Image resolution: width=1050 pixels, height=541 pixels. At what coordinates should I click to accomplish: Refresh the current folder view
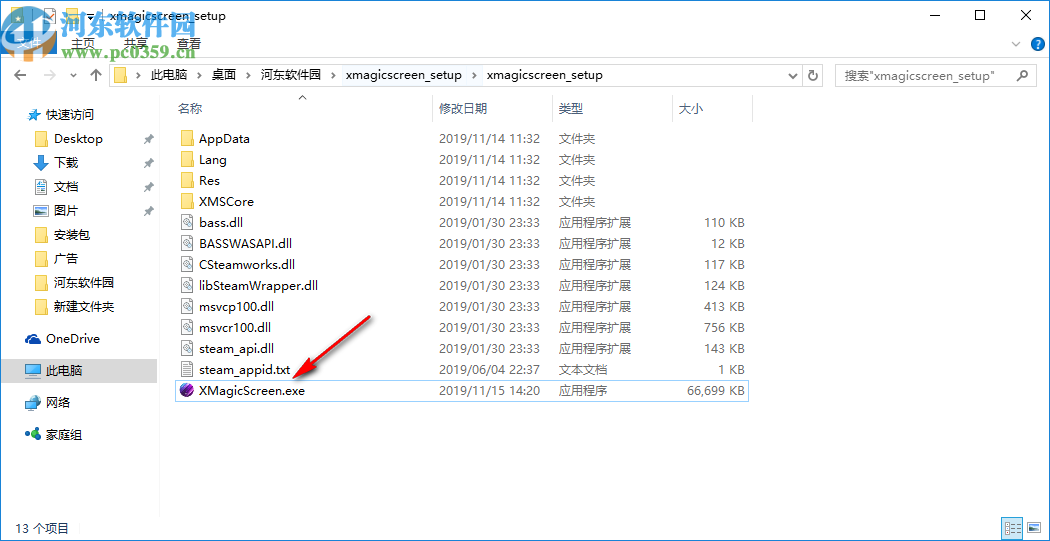pos(813,75)
